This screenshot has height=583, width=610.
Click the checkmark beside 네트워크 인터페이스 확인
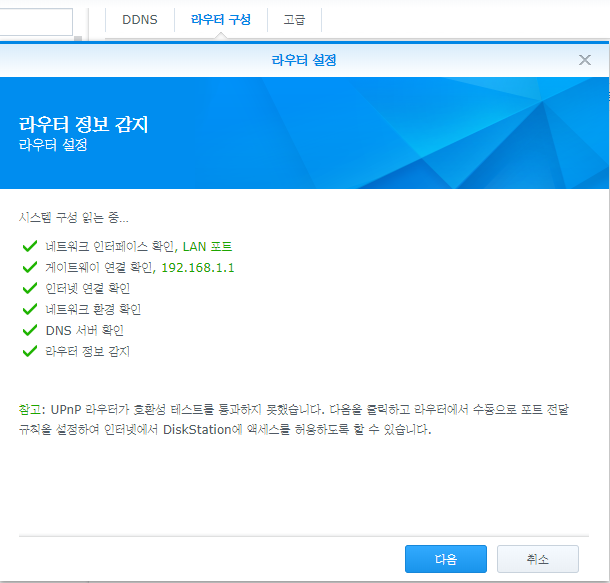pyautogui.click(x=30, y=246)
